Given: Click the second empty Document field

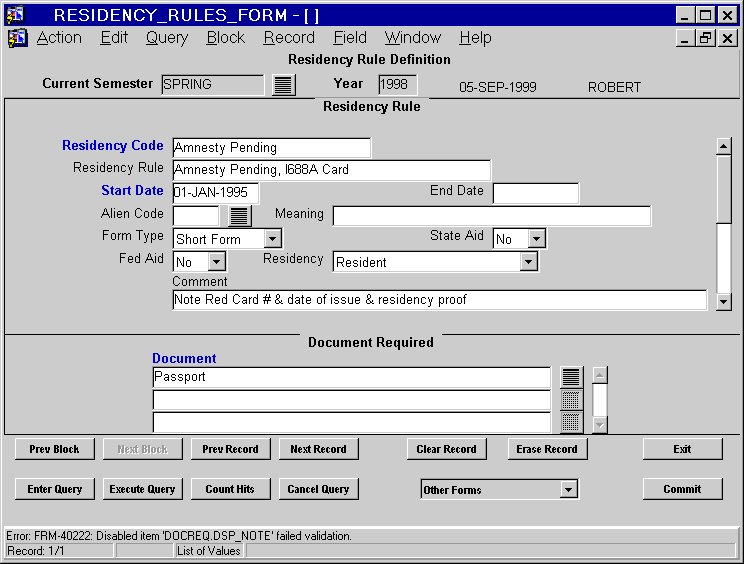Looking at the screenshot, I should pyautogui.click(x=352, y=400).
